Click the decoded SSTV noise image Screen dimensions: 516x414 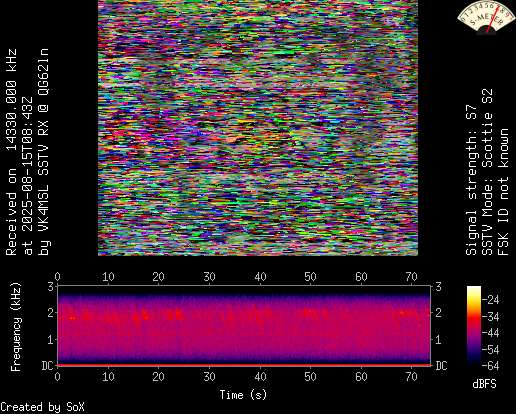point(258,128)
